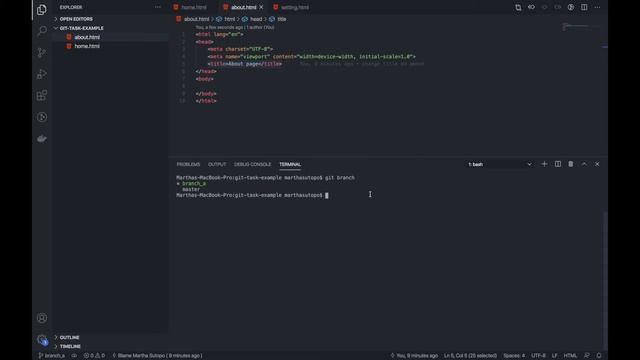640x360 pixels.
Task: Select the Terminal panel tab
Action: click(290, 164)
